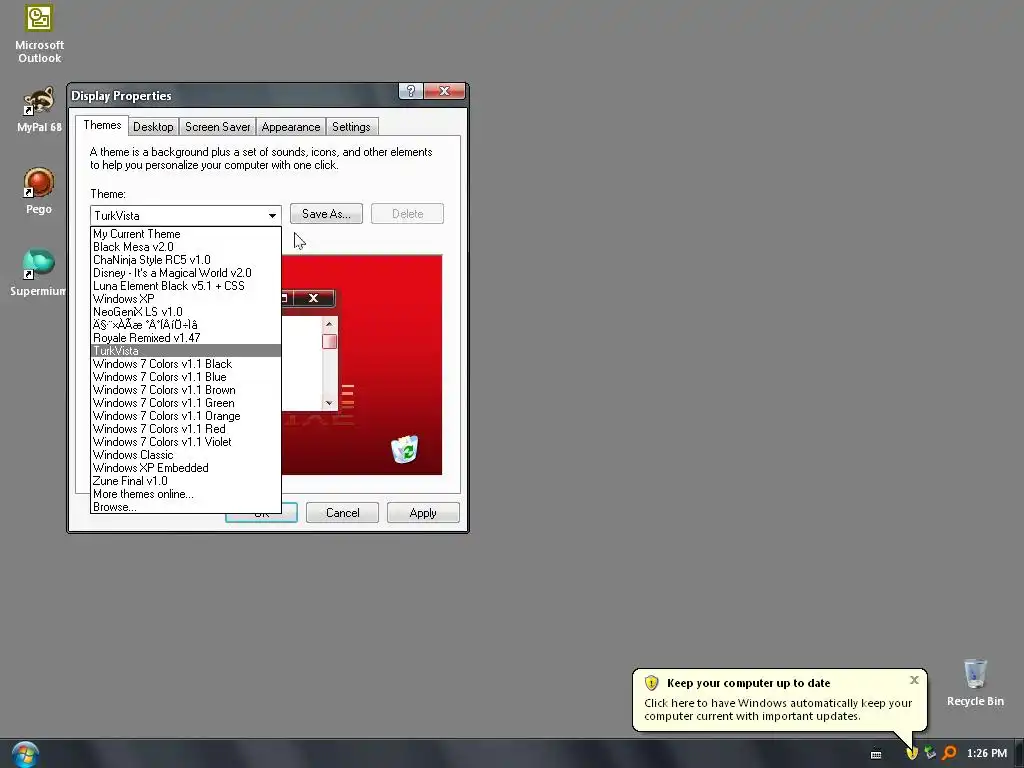This screenshot has height=768, width=1024.
Task: Choose Windows 7 Colors v1.1 Violet
Action: [x=185, y=442]
